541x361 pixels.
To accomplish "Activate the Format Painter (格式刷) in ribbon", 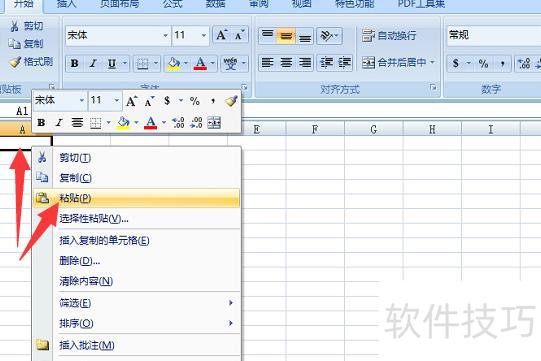I will point(31,62).
